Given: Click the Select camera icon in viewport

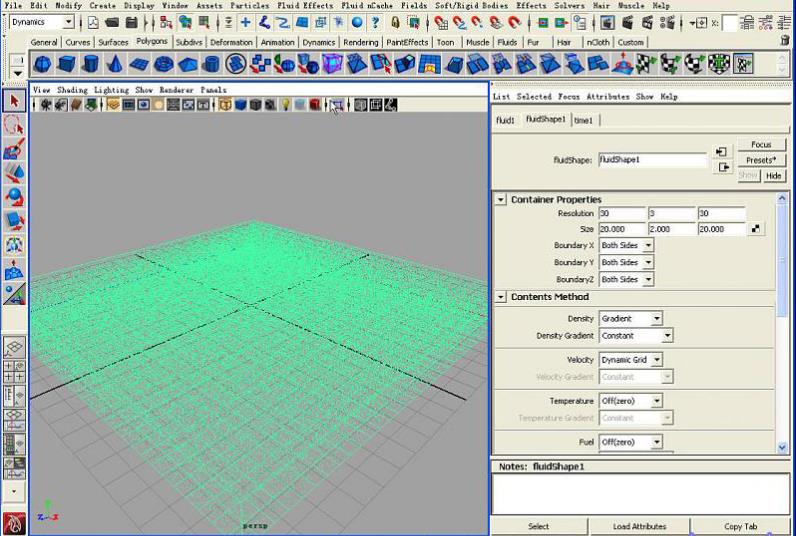Looking at the screenshot, I should click(46, 105).
